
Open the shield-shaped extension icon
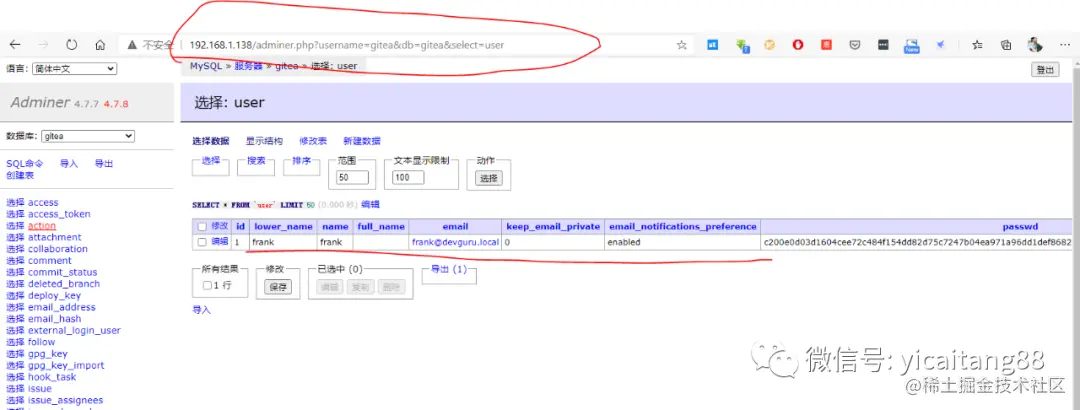pos(855,45)
